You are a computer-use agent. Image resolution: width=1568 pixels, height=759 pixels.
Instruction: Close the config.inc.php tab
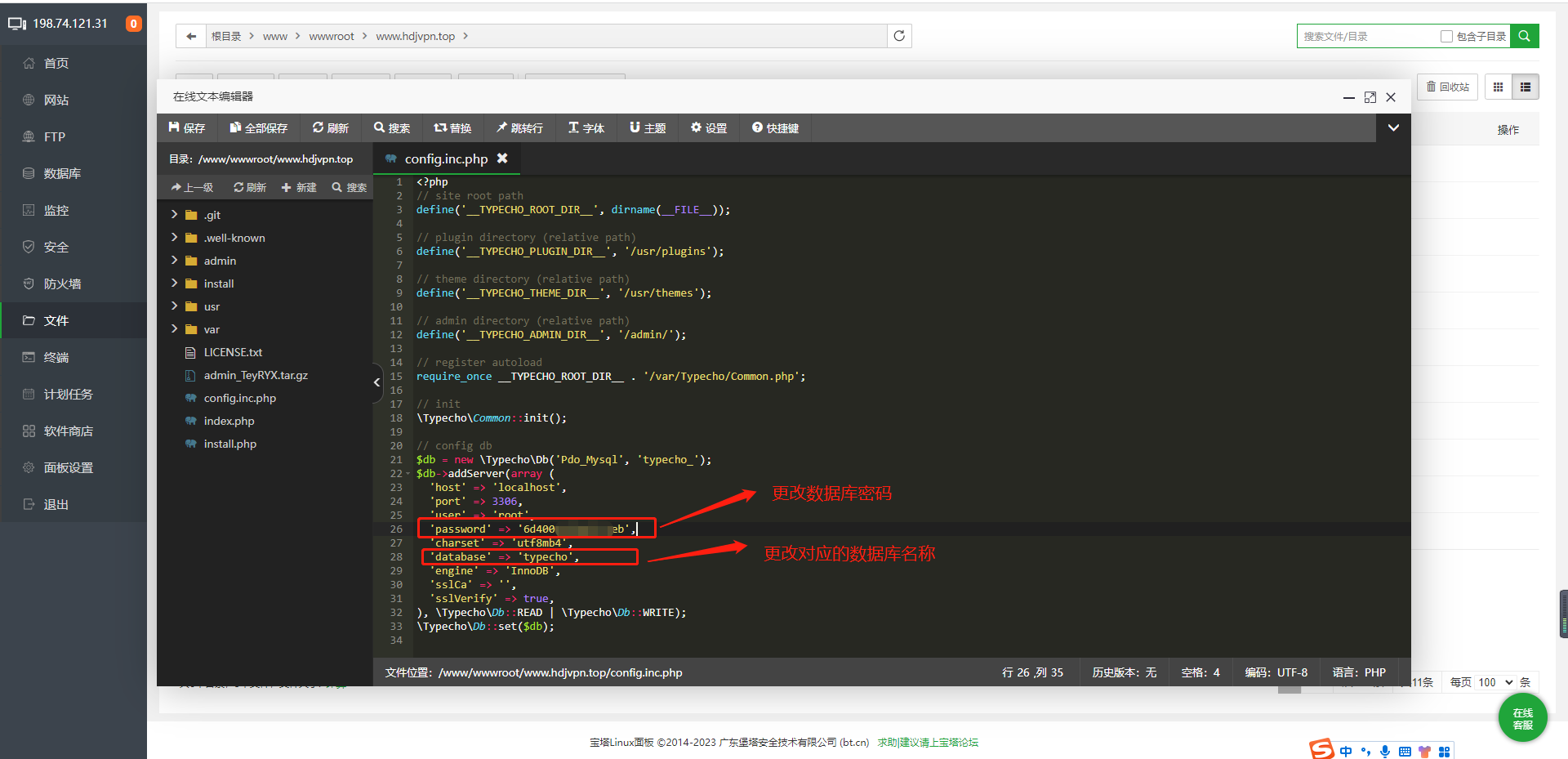click(502, 158)
